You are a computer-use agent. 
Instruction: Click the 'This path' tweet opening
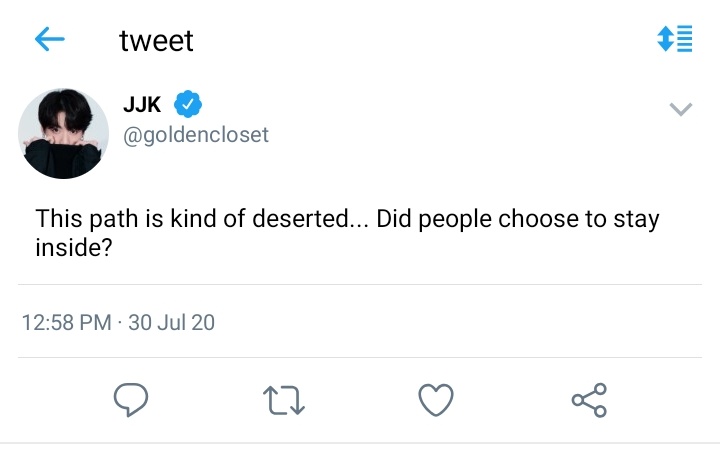(x=86, y=219)
